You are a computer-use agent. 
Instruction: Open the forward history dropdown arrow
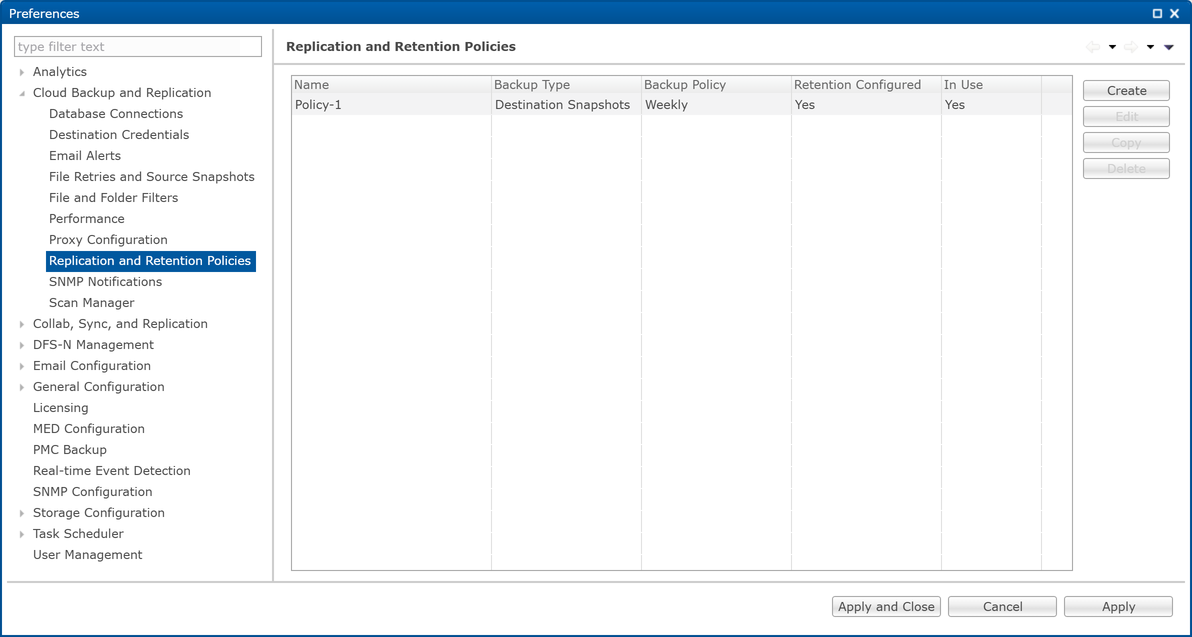pyautogui.click(x=1150, y=47)
